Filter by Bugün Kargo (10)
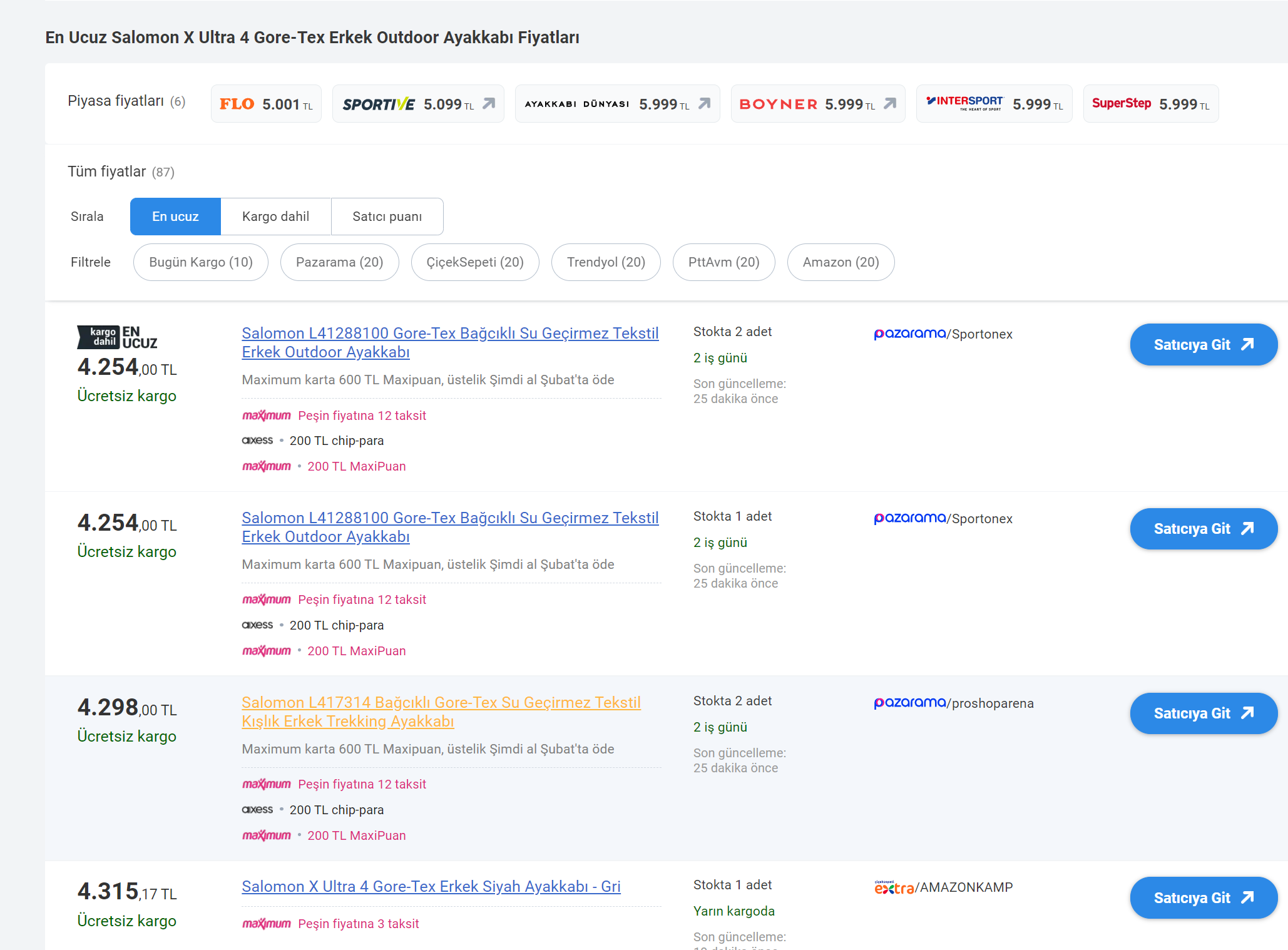 tap(201, 262)
